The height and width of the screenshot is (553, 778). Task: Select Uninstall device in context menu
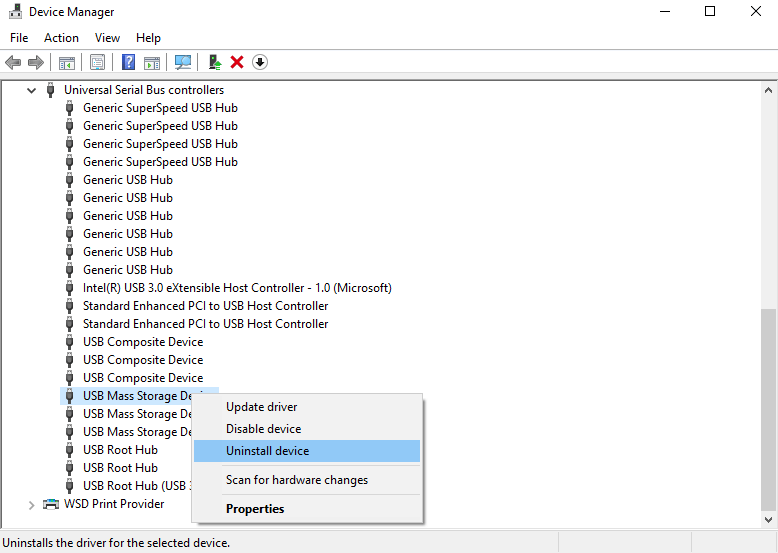[x=307, y=451]
